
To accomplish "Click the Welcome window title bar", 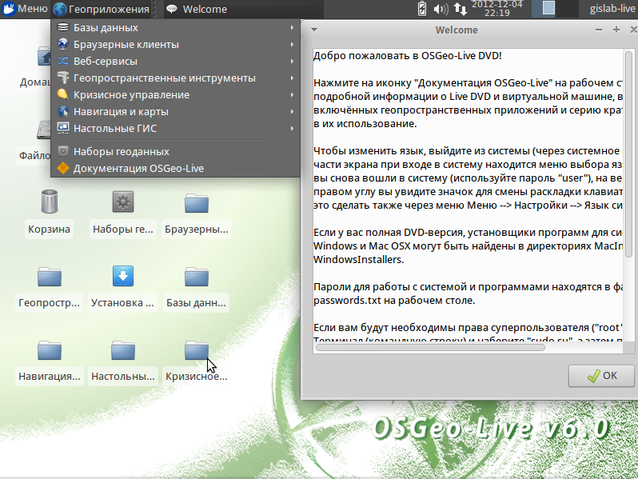I will (x=456, y=30).
